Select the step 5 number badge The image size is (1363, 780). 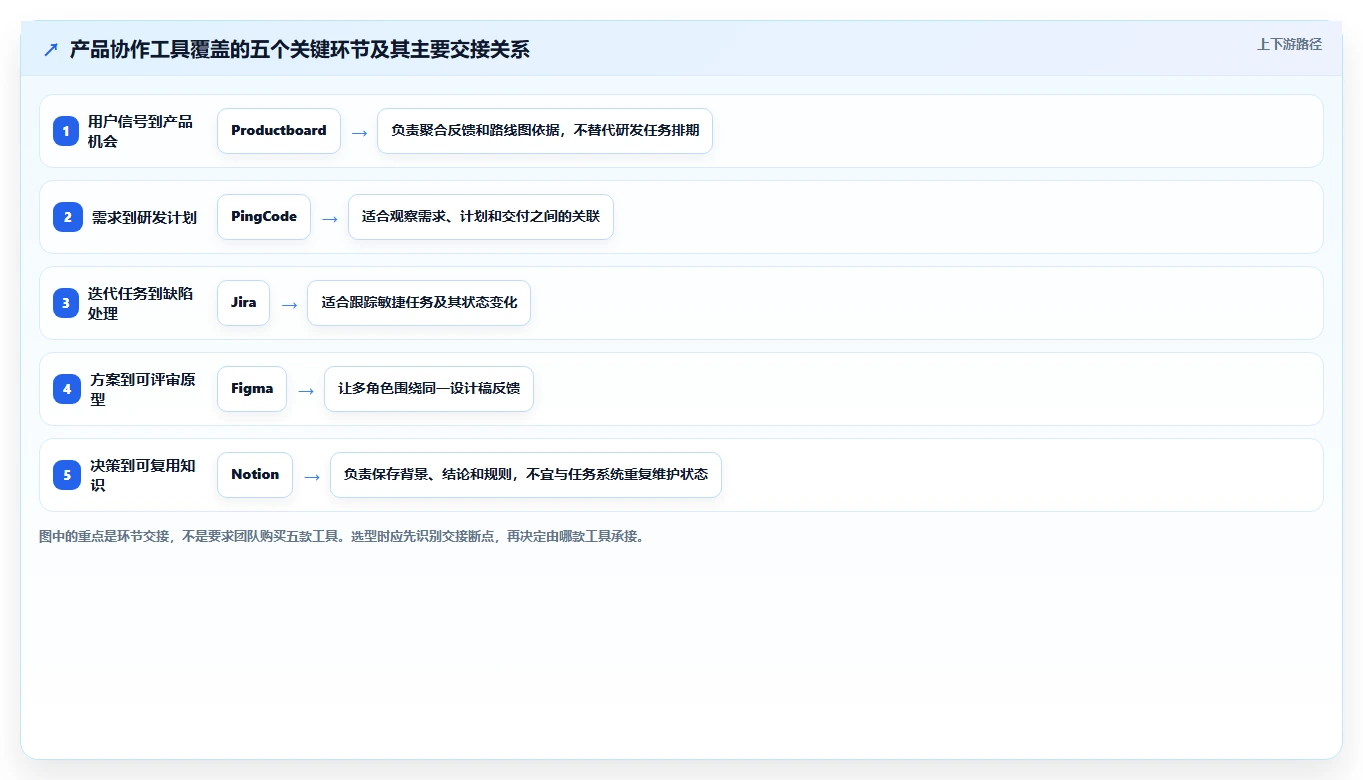[66, 475]
